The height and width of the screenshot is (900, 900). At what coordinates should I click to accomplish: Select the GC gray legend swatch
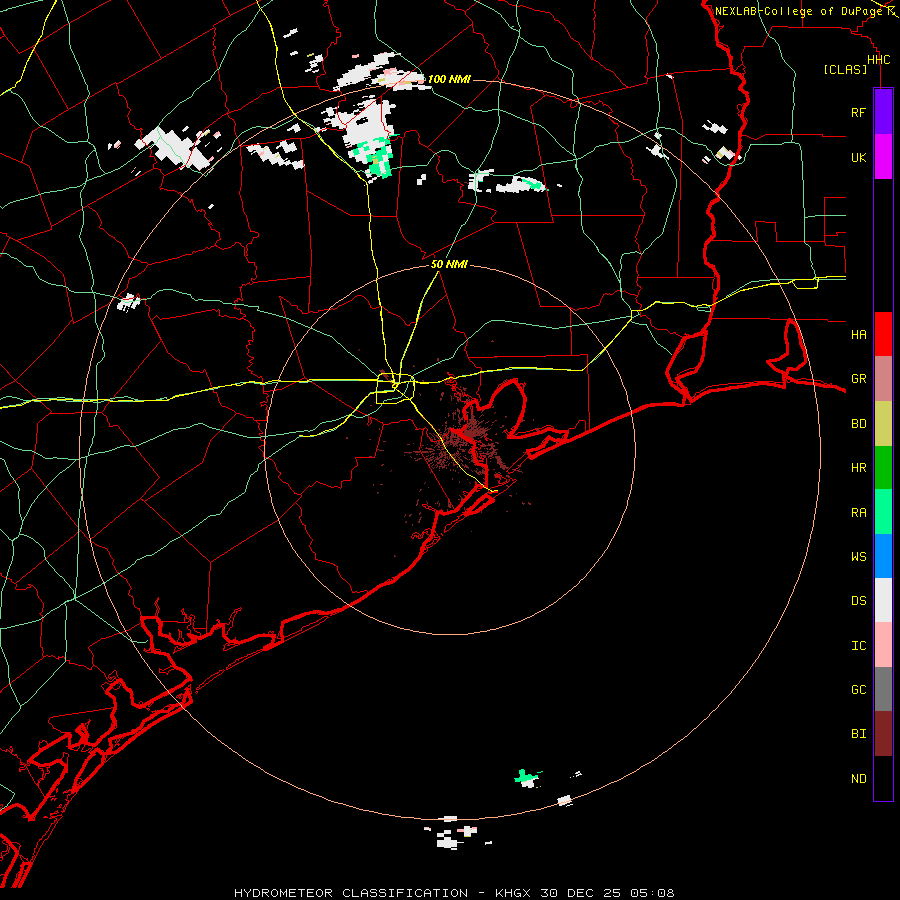coord(883,689)
